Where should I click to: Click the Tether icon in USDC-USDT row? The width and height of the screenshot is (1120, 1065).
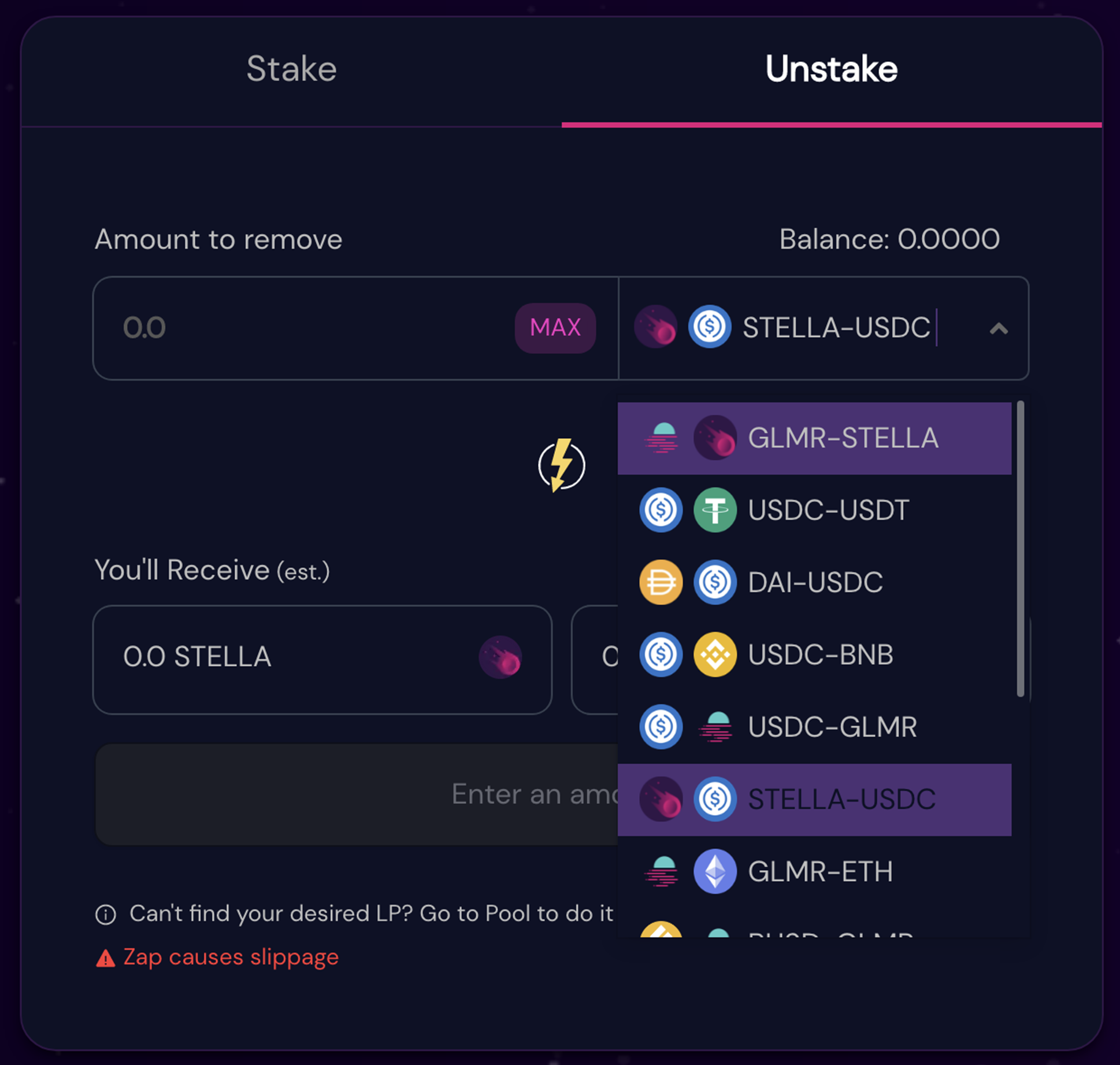click(715, 510)
